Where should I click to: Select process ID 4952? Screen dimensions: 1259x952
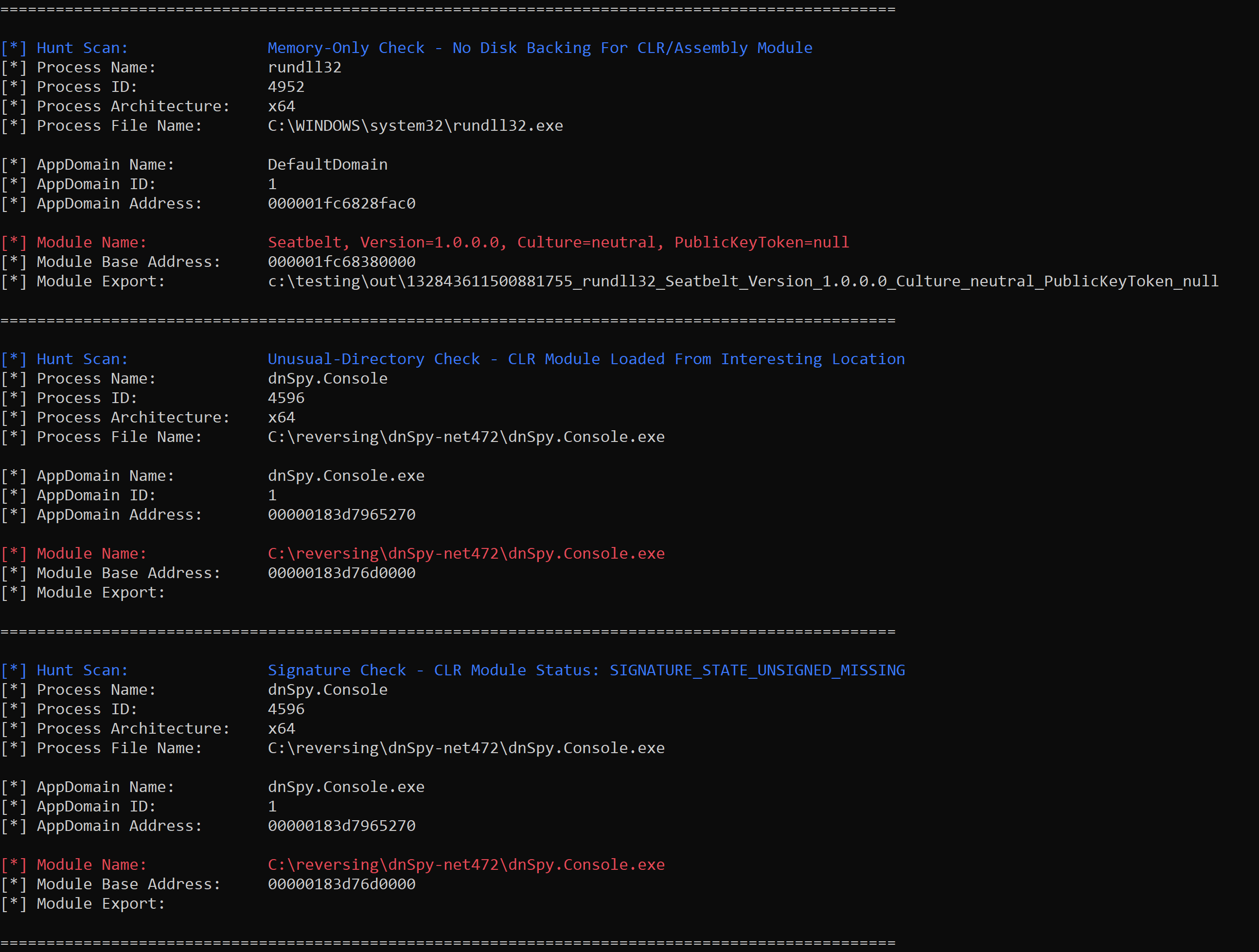[286, 87]
